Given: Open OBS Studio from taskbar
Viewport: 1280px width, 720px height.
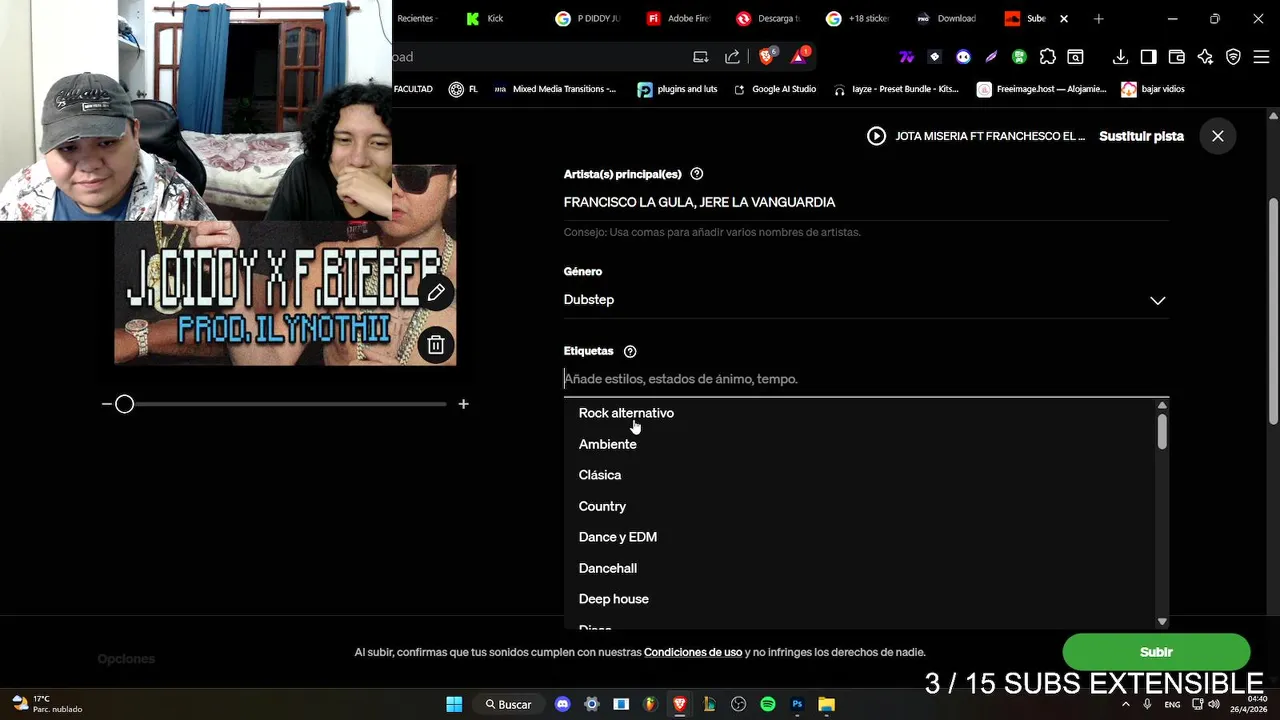Looking at the screenshot, I should [x=738, y=704].
